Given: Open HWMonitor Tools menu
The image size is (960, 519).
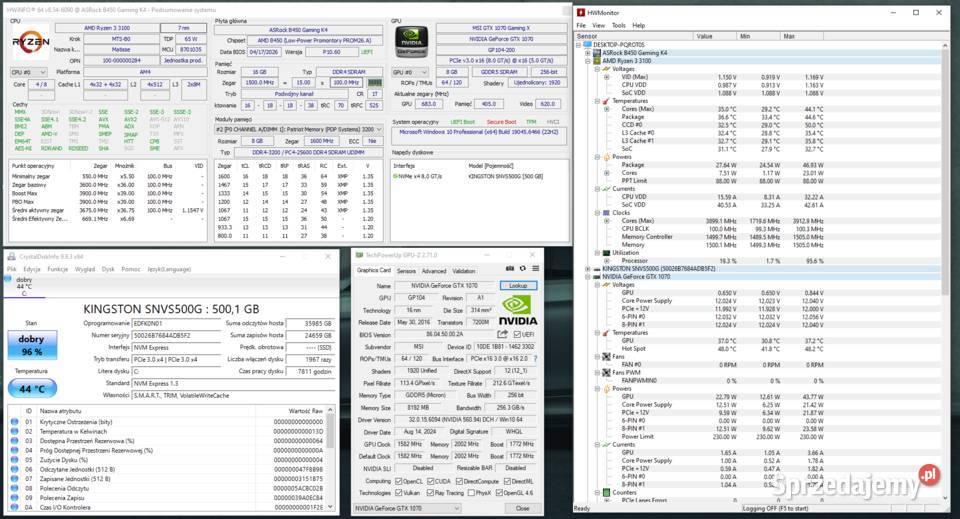Looking at the screenshot, I should click(619, 25).
